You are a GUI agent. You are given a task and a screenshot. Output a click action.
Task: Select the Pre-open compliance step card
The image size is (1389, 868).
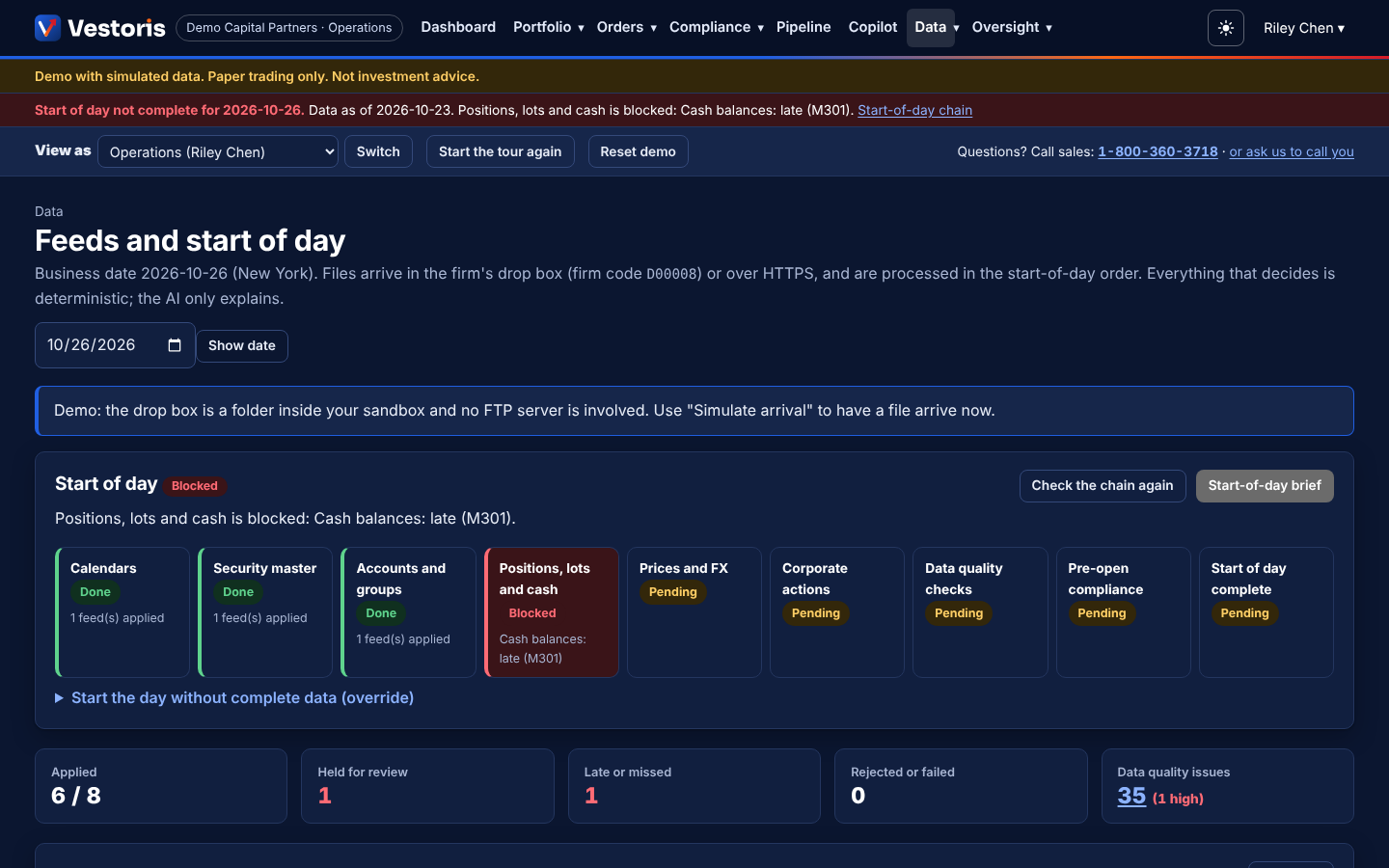point(1124,612)
